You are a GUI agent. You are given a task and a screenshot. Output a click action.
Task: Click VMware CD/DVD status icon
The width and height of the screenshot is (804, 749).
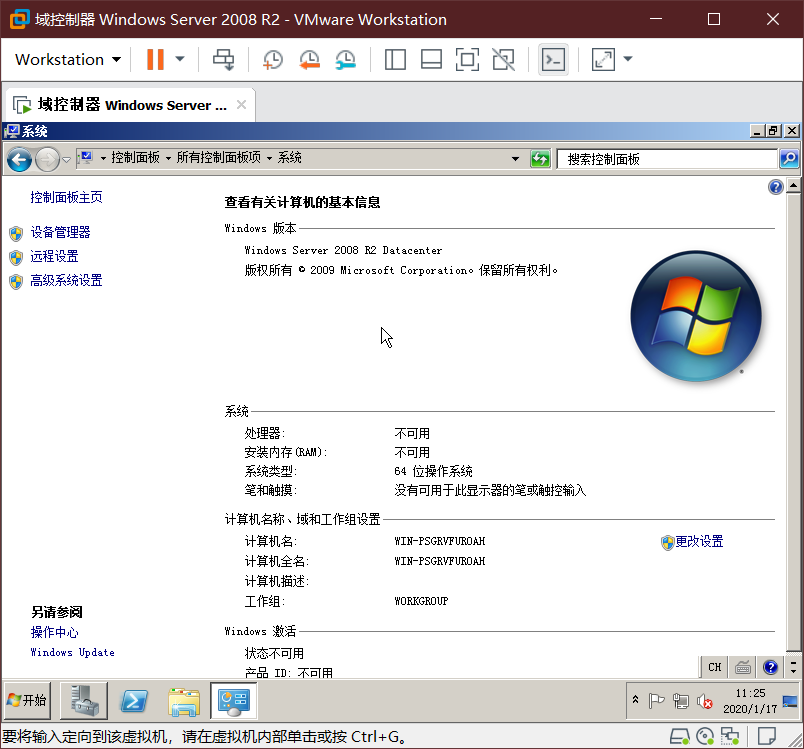click(705, 737)
